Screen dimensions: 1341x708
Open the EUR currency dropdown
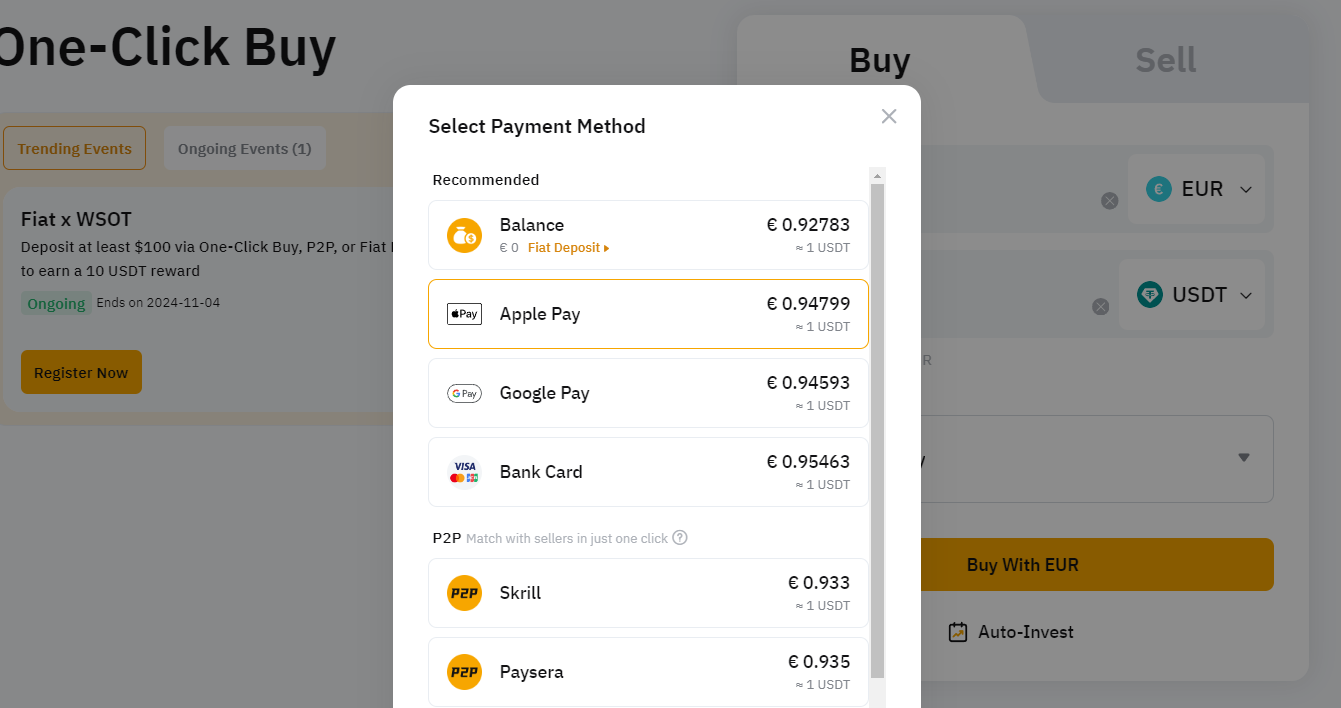coord(1196,189)
